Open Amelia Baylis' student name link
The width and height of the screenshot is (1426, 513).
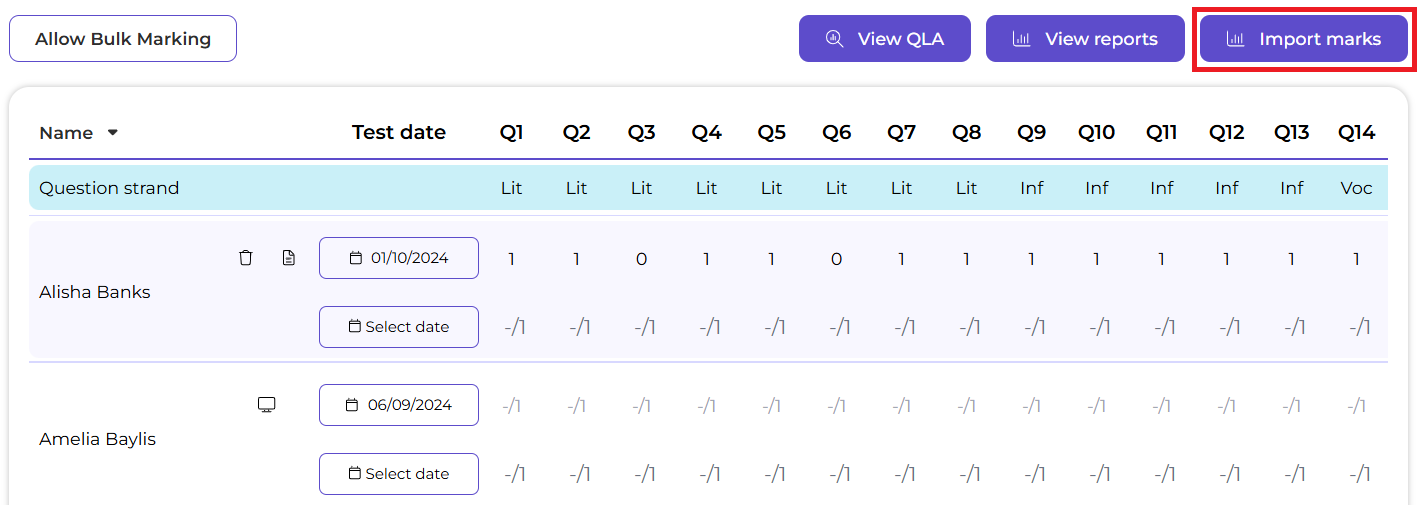[97, 439]
